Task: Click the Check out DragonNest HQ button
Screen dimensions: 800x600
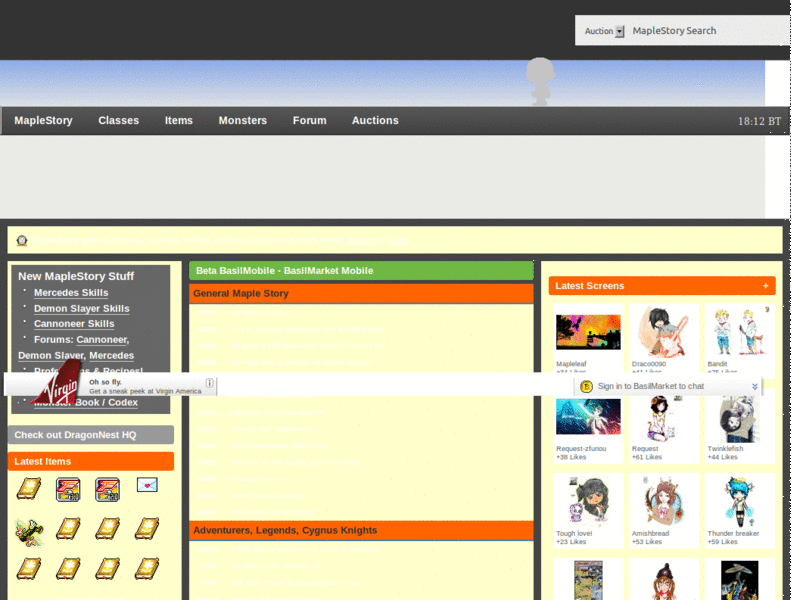Action: click(91, 435)
